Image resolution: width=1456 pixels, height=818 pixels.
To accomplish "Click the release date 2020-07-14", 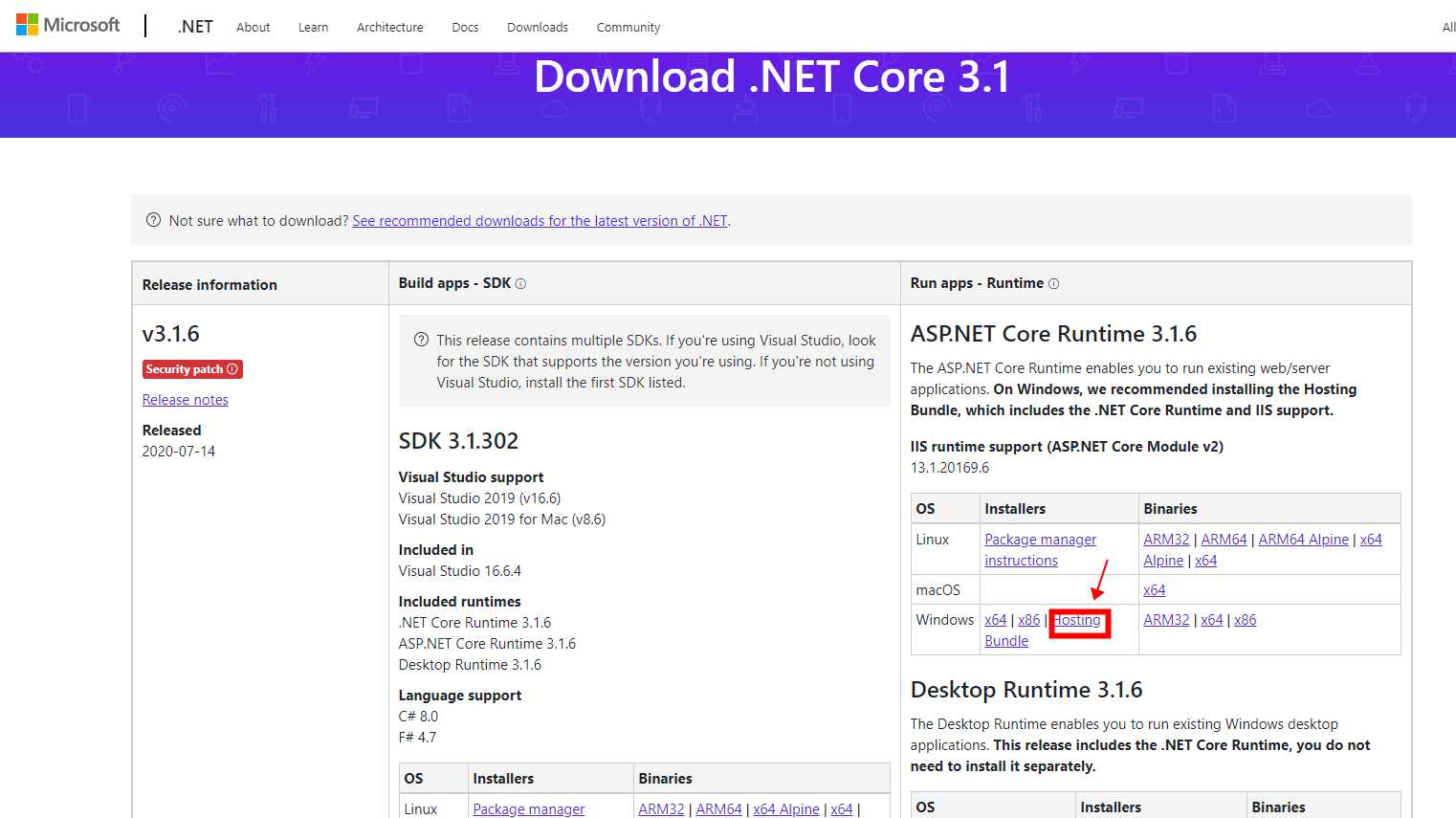I will (x=179, y=452).
